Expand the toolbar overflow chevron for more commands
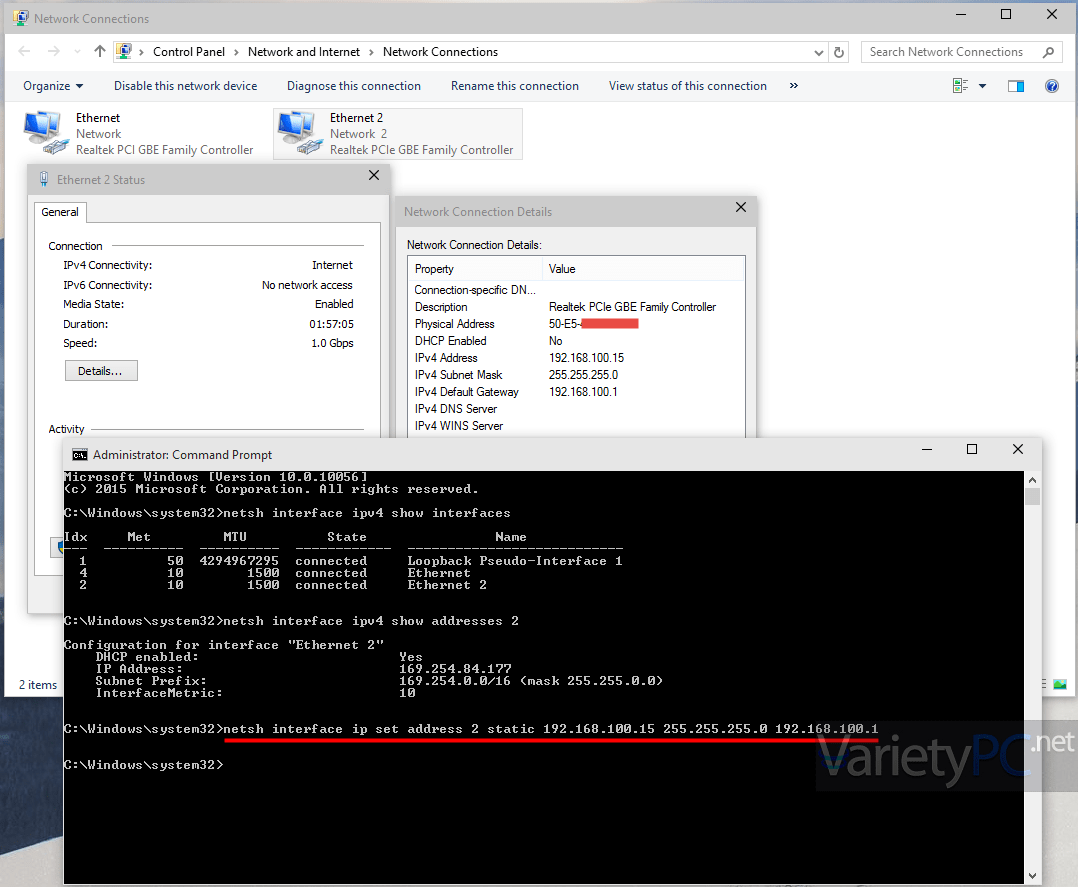 tap(793, 86)
